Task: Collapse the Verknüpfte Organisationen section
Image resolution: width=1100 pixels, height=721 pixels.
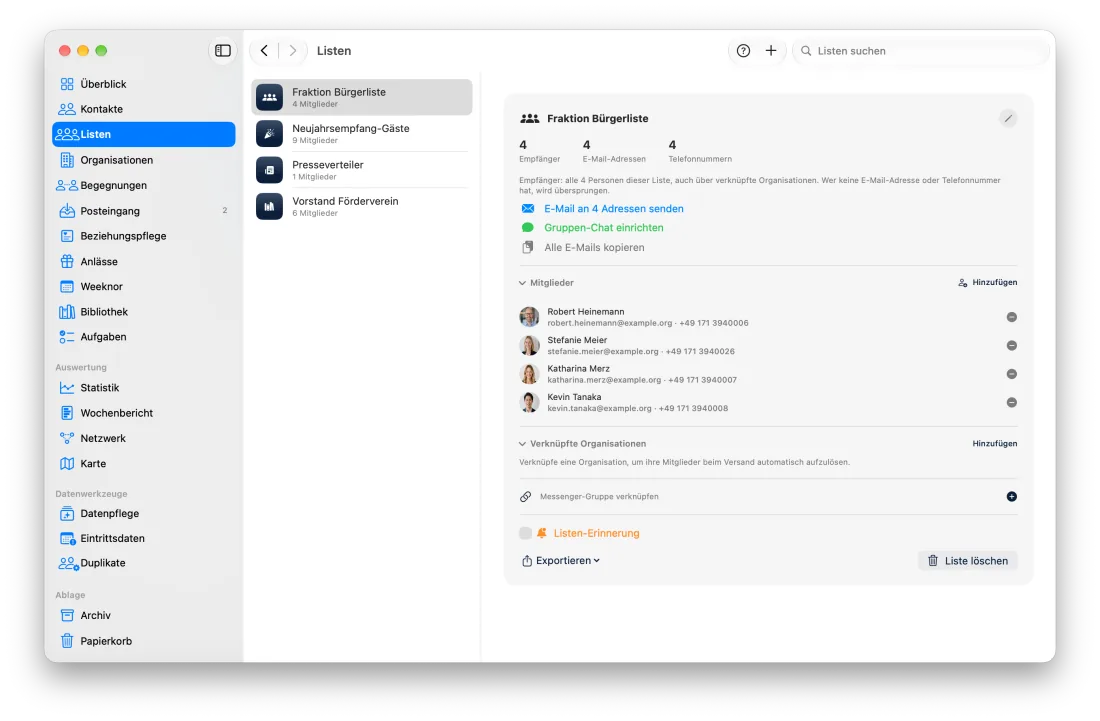Action: [x=522, y=444]
